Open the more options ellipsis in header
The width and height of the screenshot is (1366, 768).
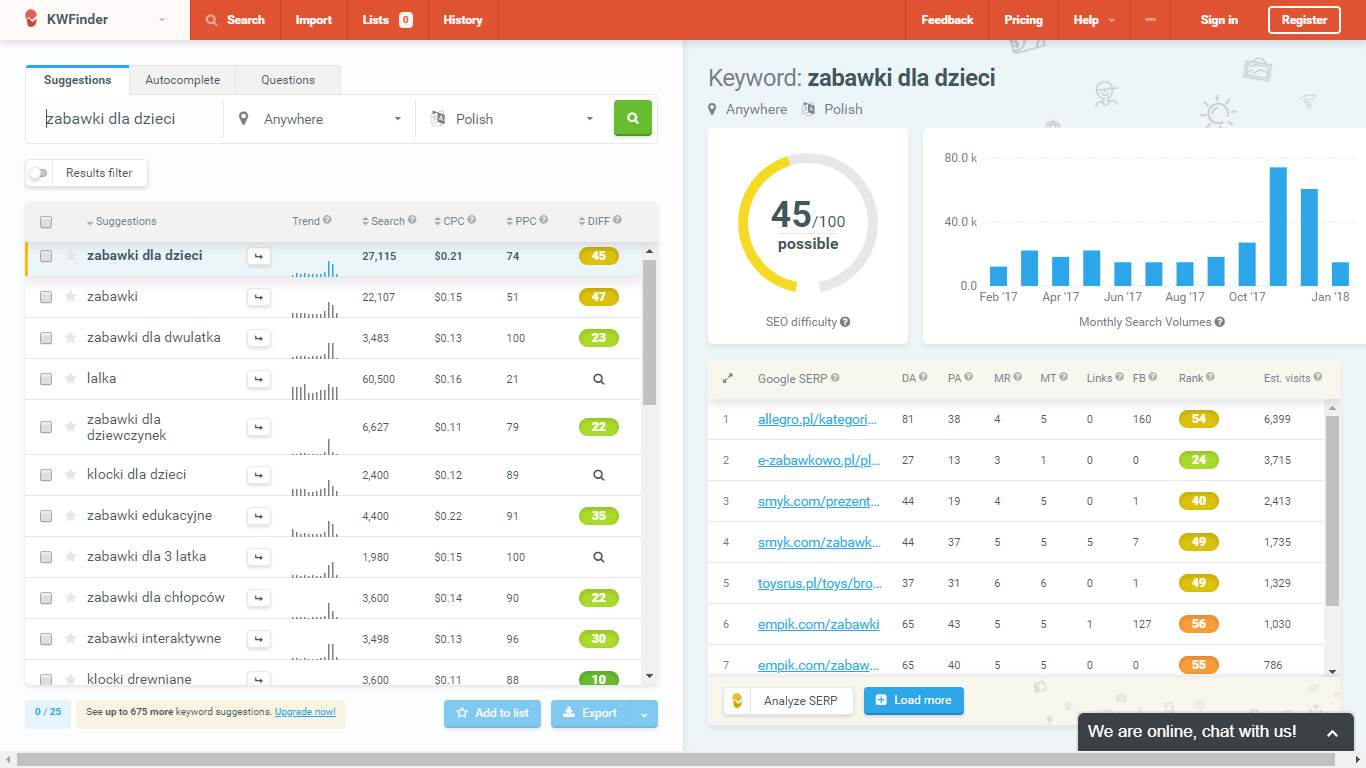(1150, 20)
